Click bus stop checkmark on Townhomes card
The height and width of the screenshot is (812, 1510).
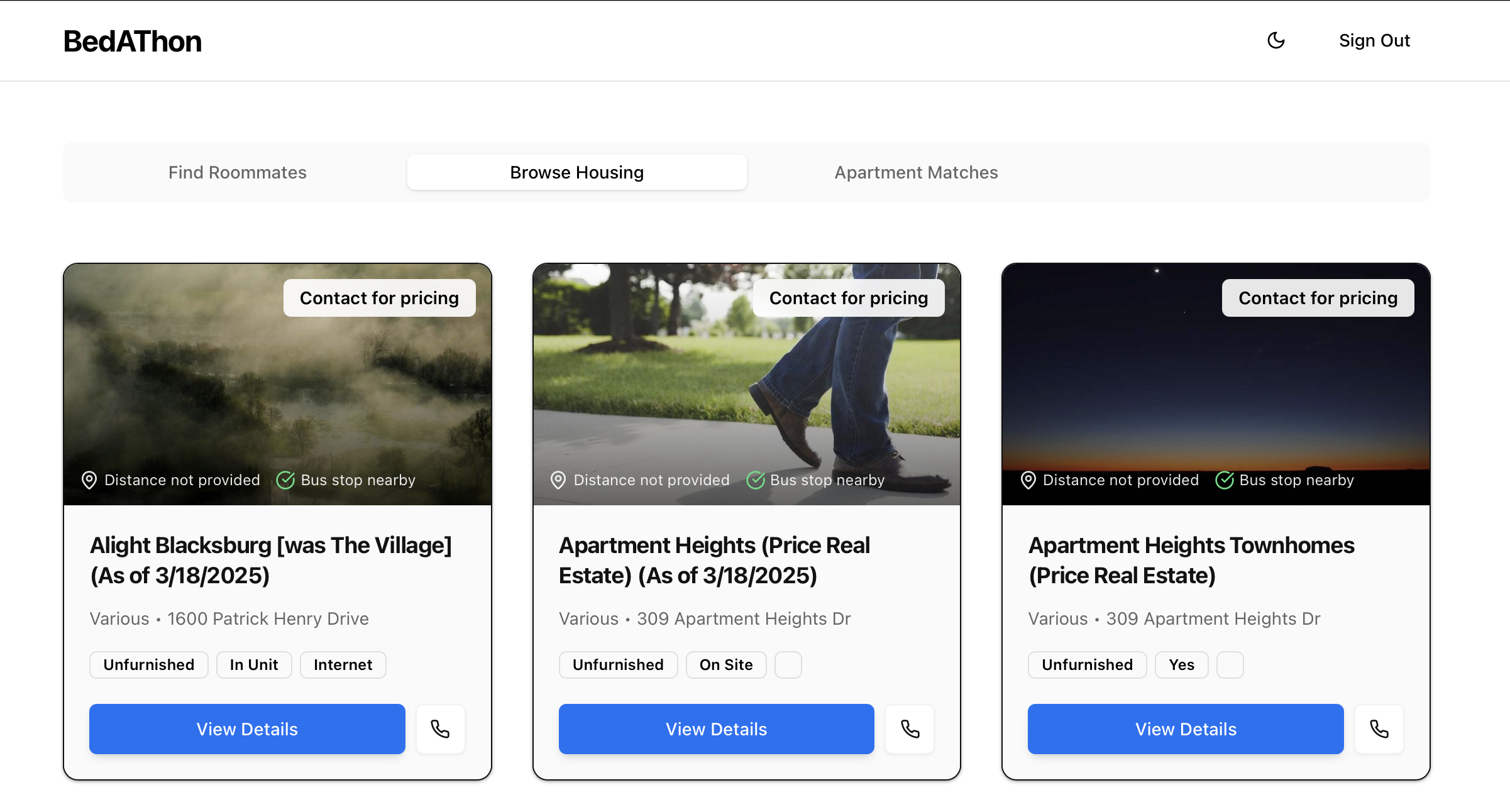click(1224, 480)
